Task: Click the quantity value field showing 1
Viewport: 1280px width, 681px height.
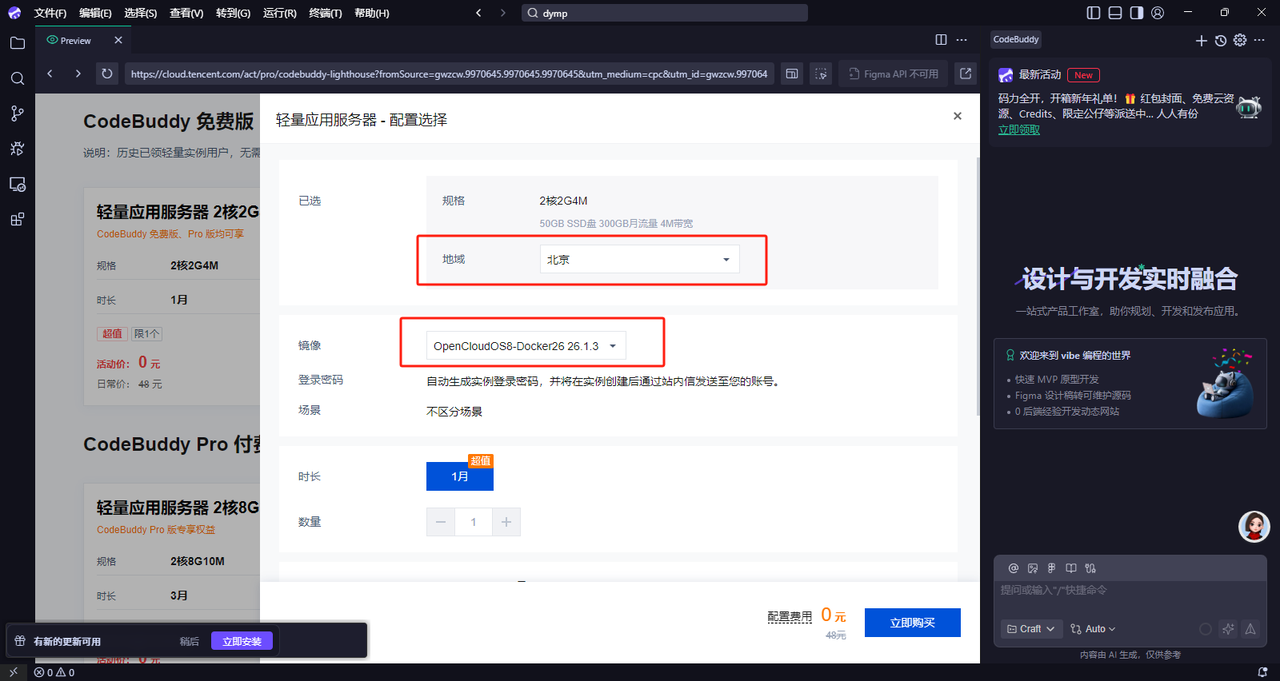Action: point(473,522)
